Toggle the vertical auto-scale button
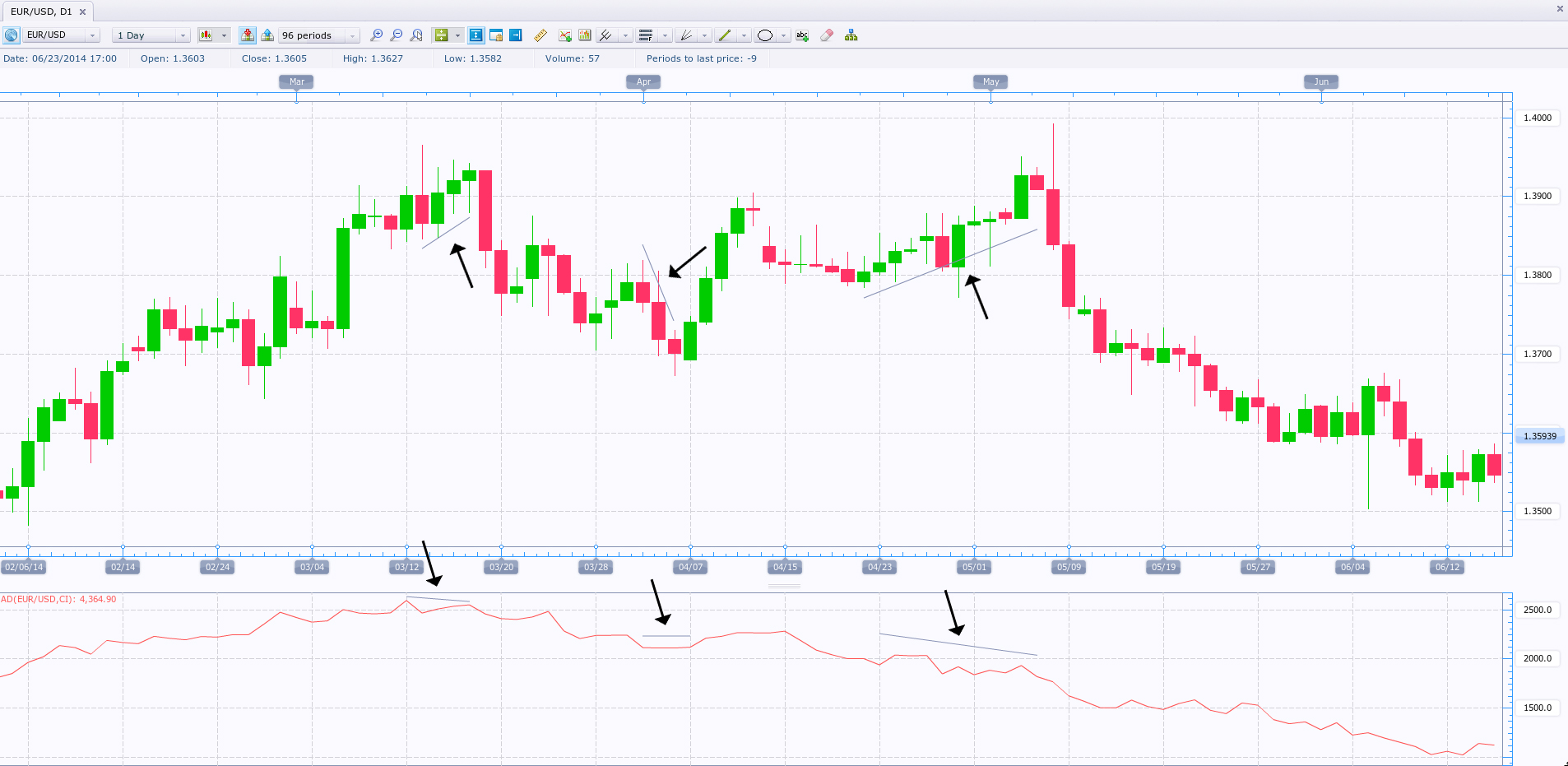The image size is (1568, 766). (x=476, y=35)
